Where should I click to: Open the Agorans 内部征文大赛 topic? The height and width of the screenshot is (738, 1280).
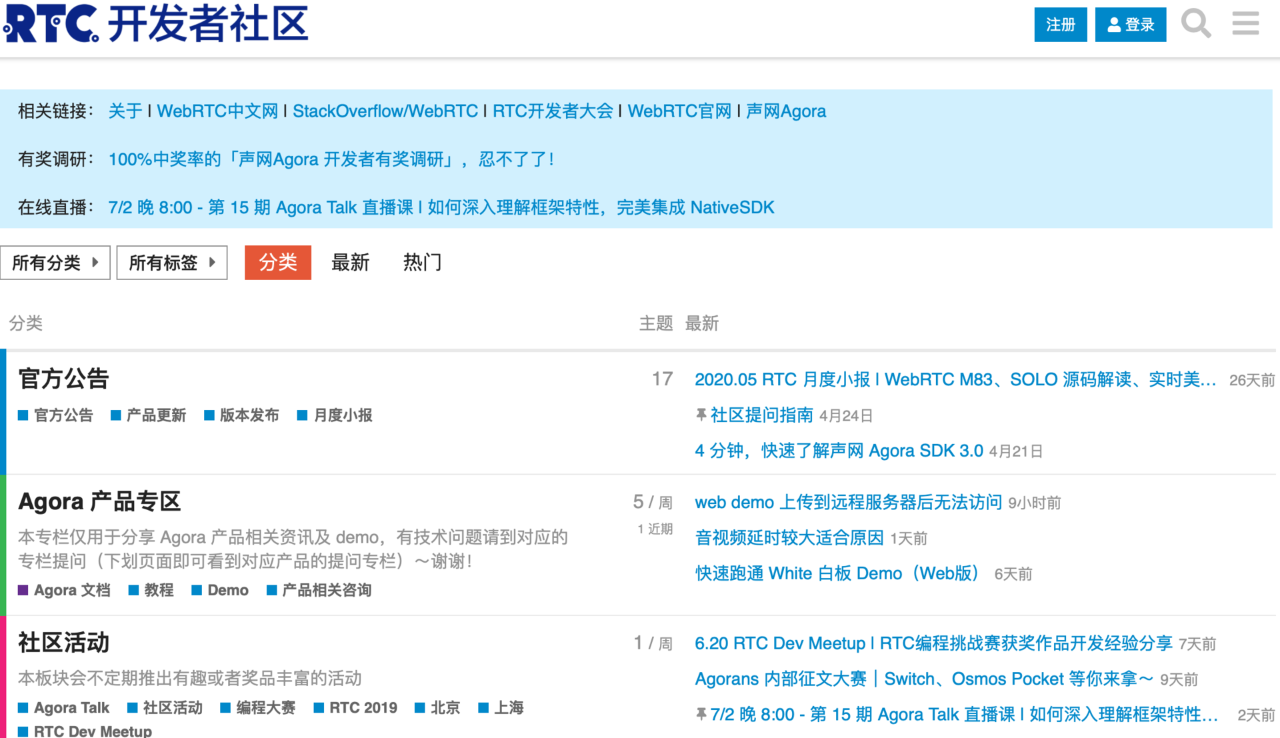924,679
